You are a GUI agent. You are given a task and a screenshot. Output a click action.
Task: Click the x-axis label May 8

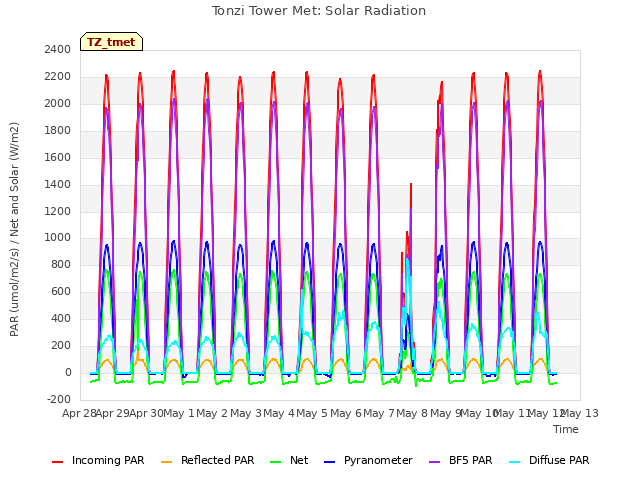click(x=412, y=413)
